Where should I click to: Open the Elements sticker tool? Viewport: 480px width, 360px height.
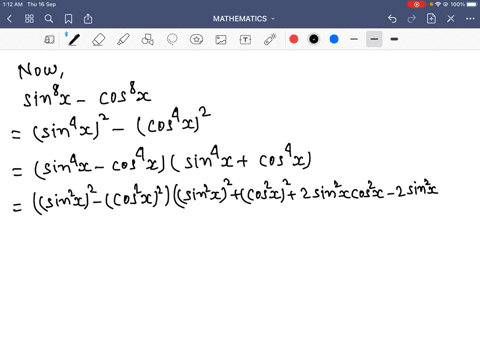pyautogui.click(x=196, y=39)
